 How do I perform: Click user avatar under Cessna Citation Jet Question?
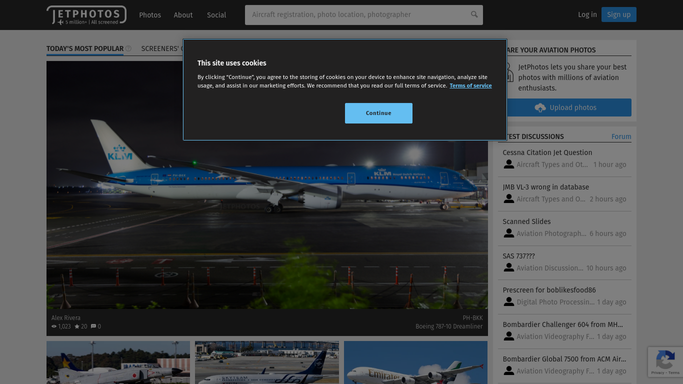tap(508, 164)
